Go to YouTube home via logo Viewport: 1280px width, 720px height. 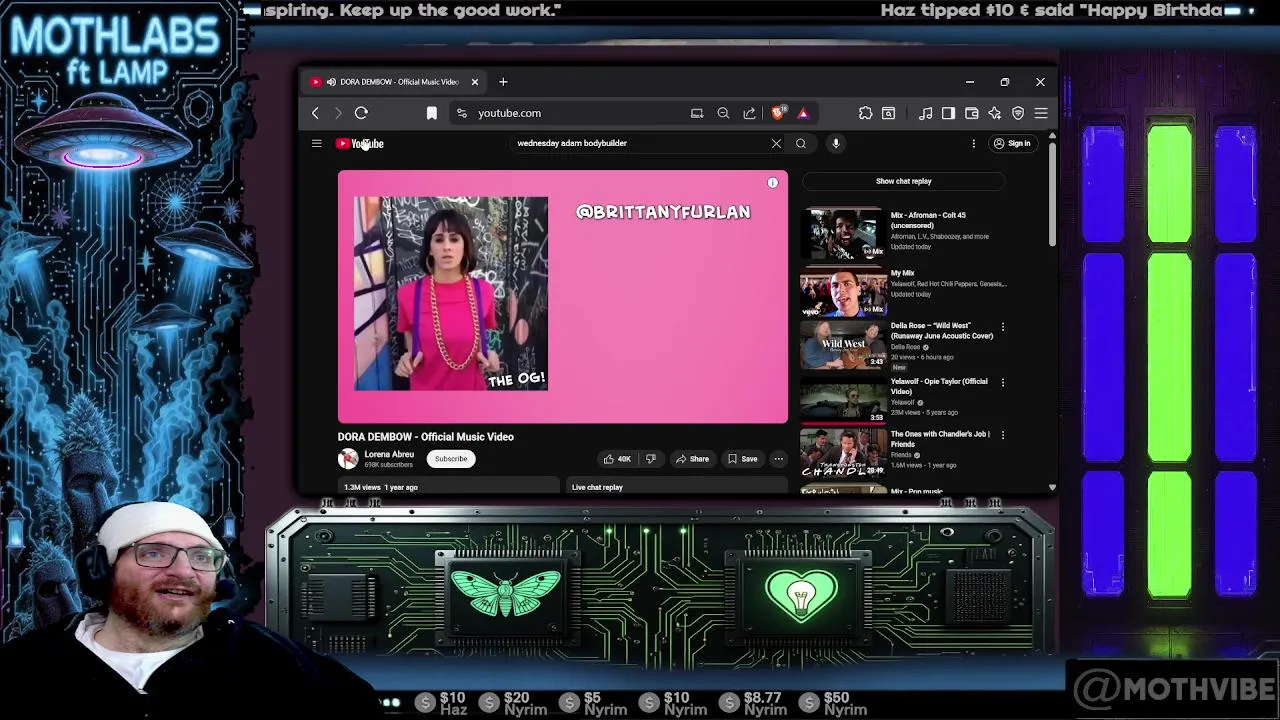click(359, 143)
